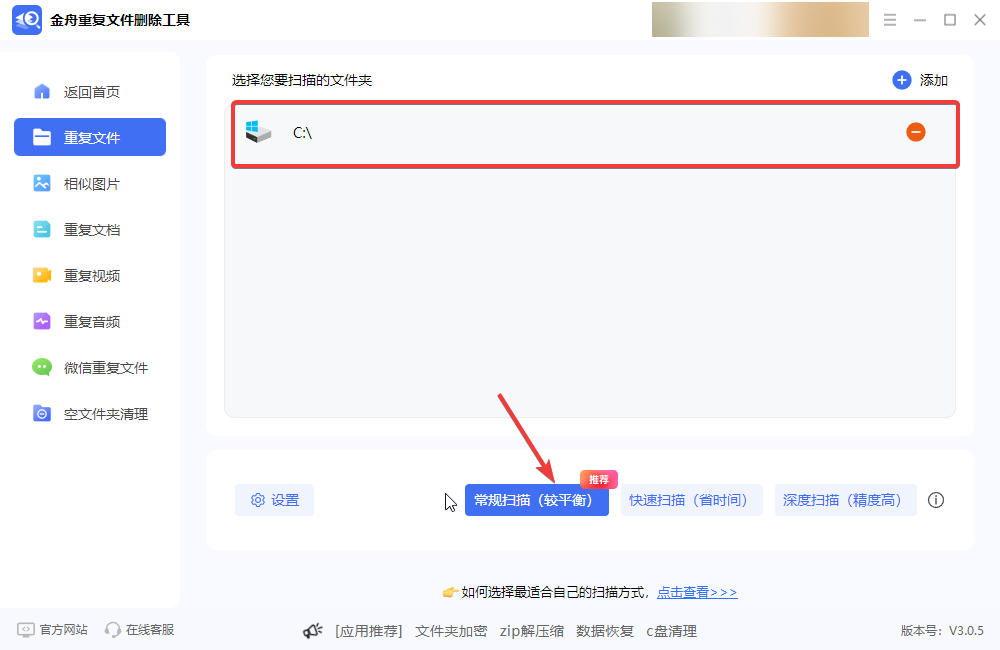Click the [应用推荐] label
Image resolution: width=1000 pixels, height=650 pixels.
point(369,631)
